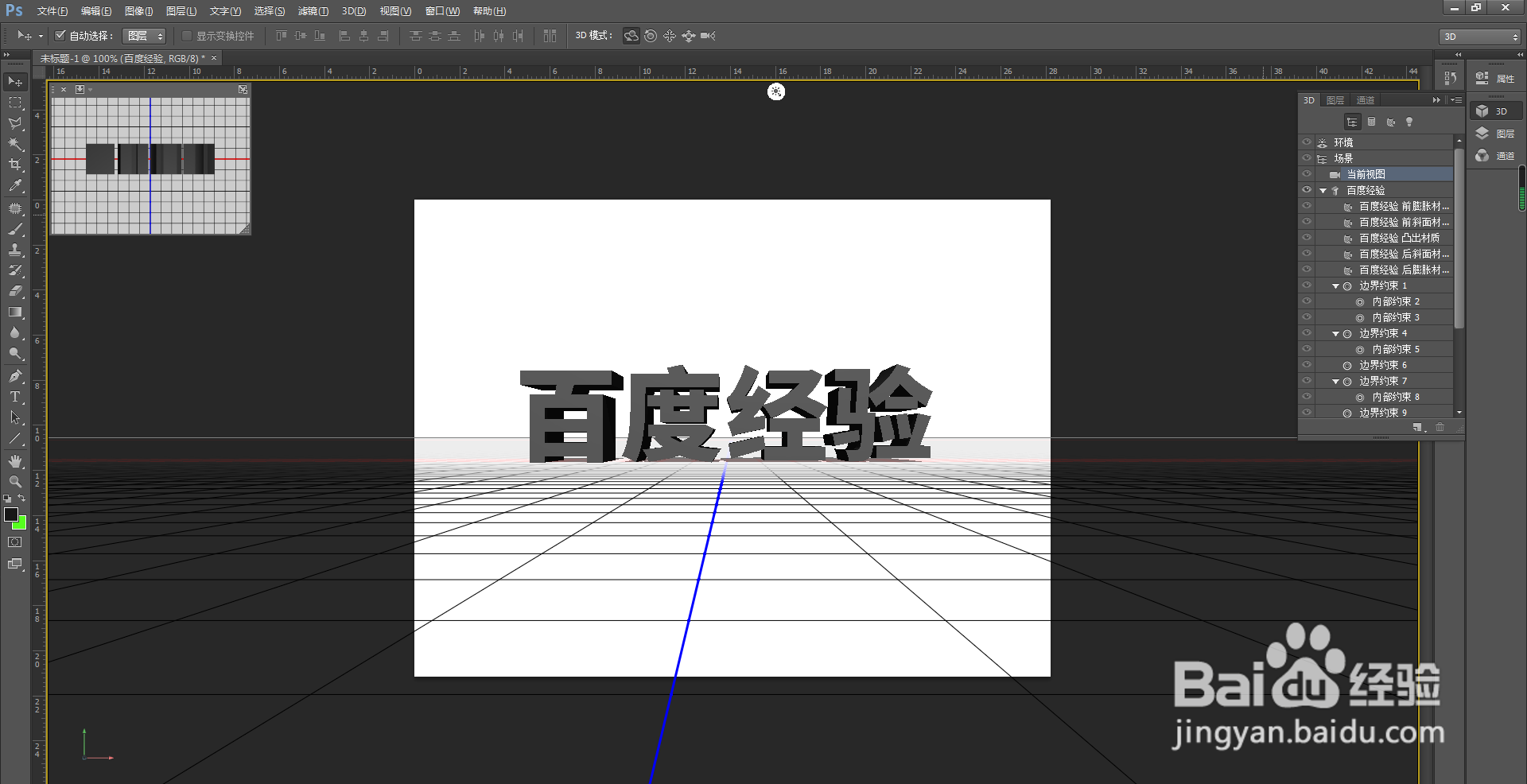1527x784 pixels.
Task: Select the Hand tool
Action: (15, 461)
